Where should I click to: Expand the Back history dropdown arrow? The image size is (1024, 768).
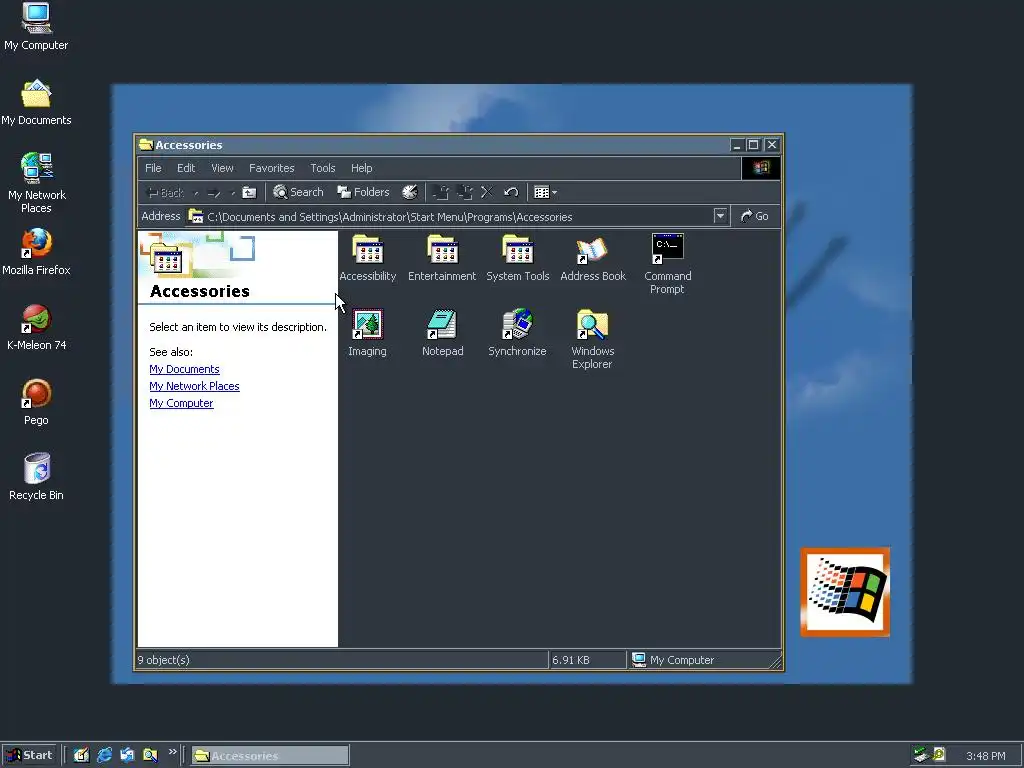click(x=196, y=193)
